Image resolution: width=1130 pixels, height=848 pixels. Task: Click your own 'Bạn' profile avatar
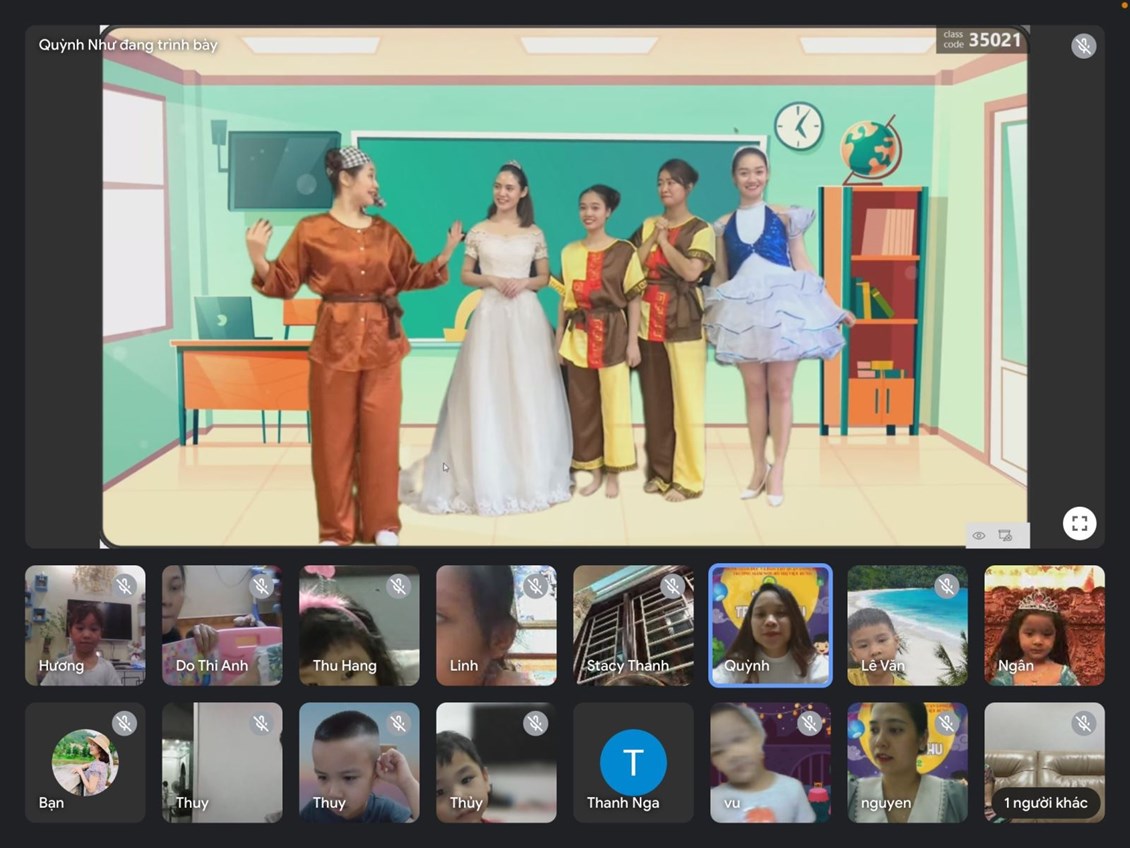85,762
